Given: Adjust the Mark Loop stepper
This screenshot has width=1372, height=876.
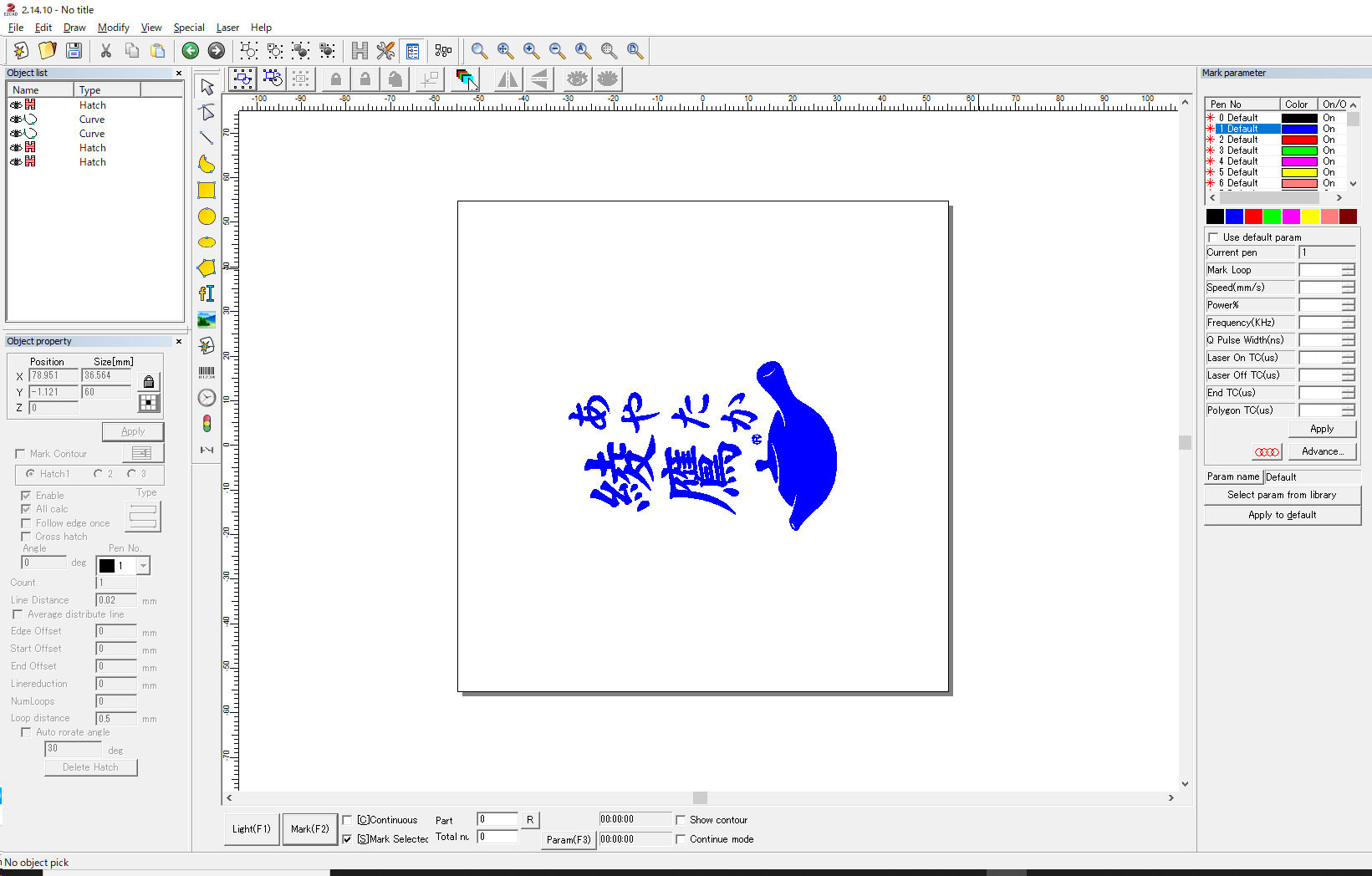Looking at the screenshot, I should click(1348, 270).
